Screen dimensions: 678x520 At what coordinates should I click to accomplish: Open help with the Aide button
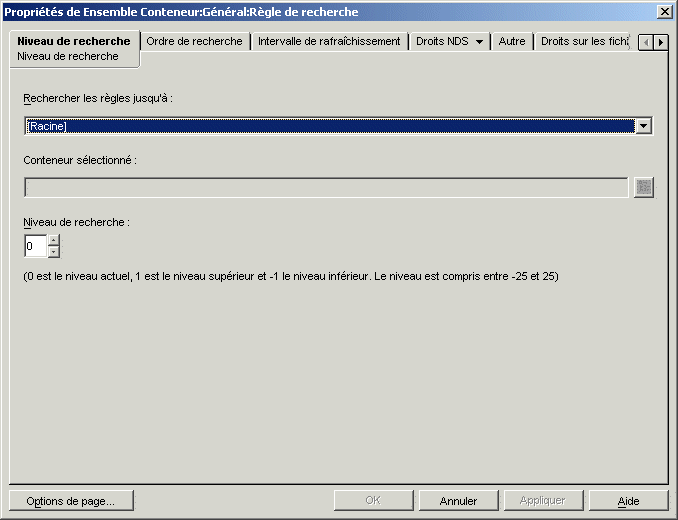click(x=628, y=501)
